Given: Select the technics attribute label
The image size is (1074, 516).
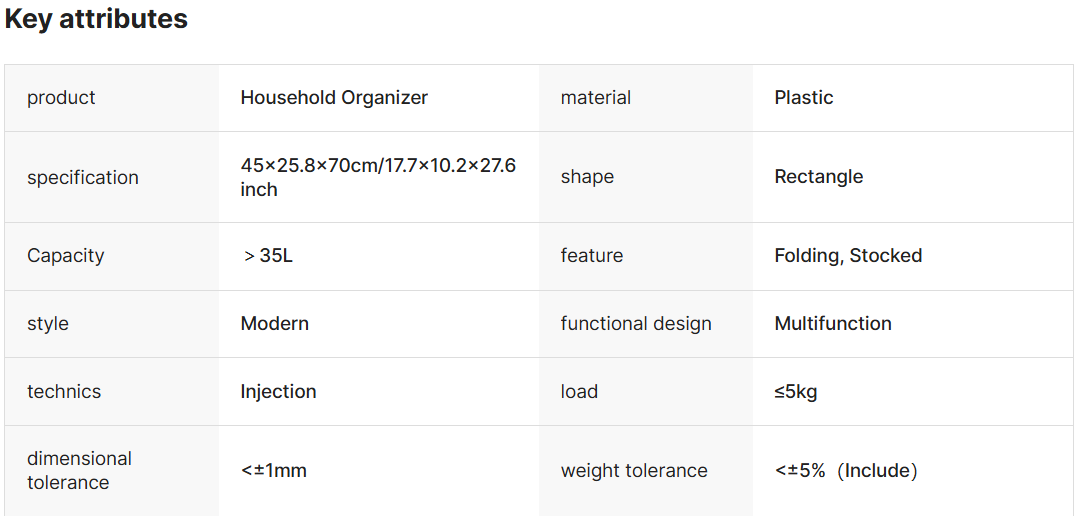Looking at the screenshot, I should pyautogui.click(x=64, y=392).
